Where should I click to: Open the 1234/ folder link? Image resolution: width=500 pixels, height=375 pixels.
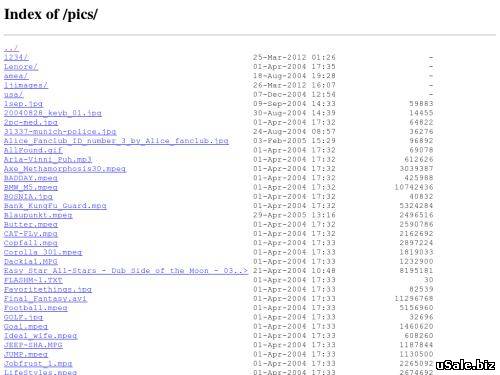[16, 57]
